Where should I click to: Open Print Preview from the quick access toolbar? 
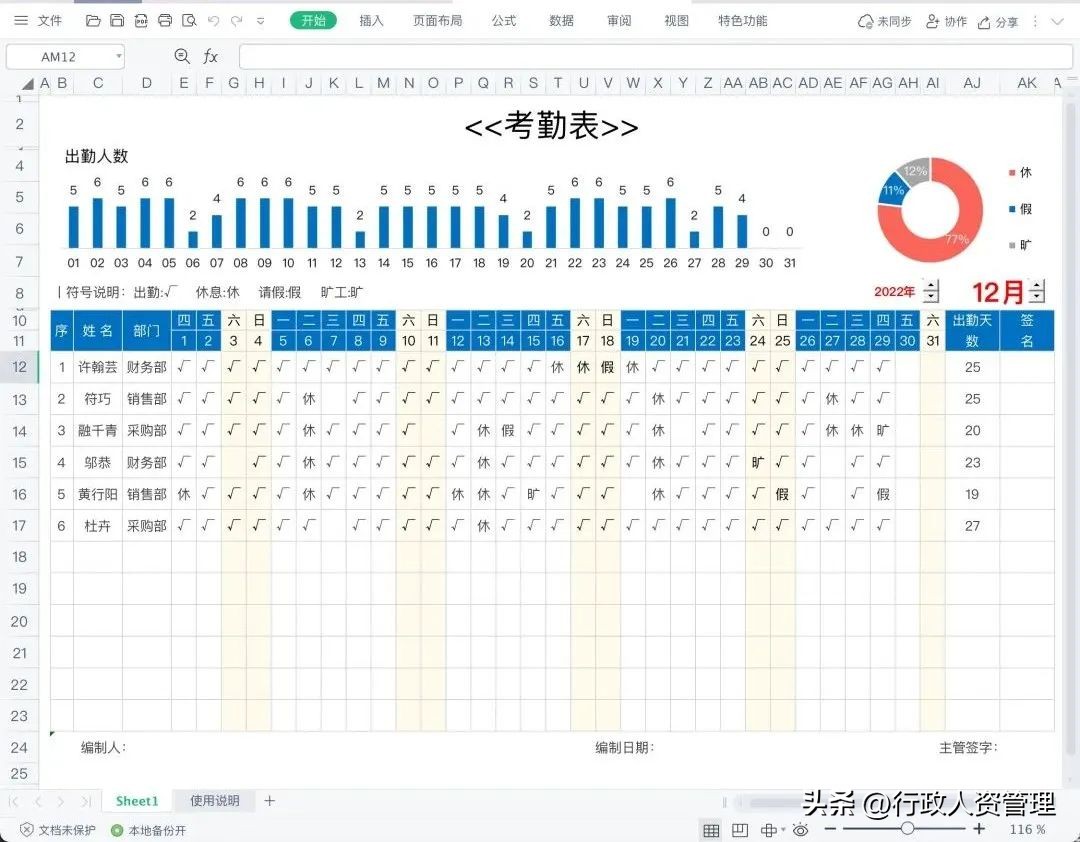click(x=188, y=20)
